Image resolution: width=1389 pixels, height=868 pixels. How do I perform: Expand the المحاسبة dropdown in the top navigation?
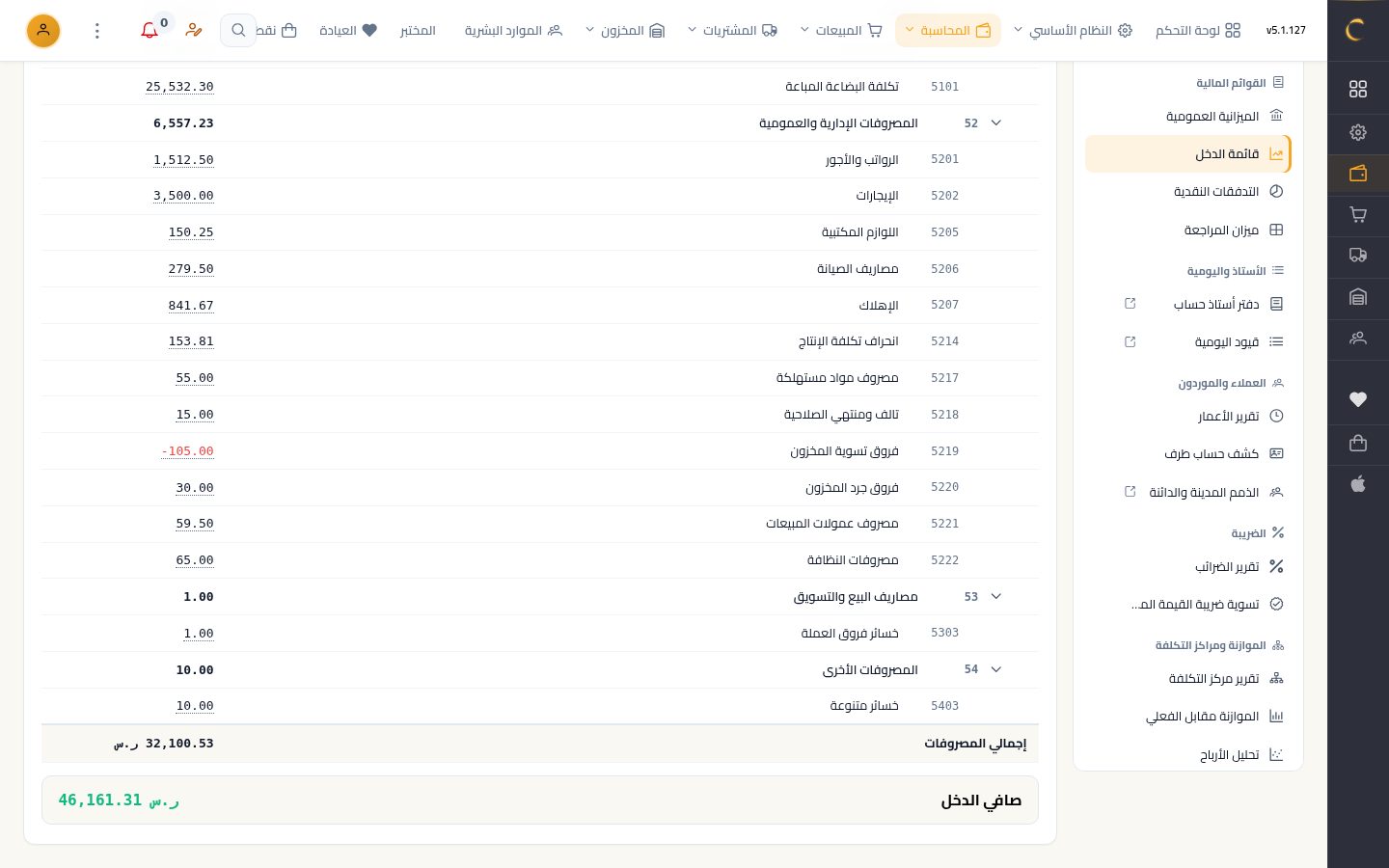point(948,31)
